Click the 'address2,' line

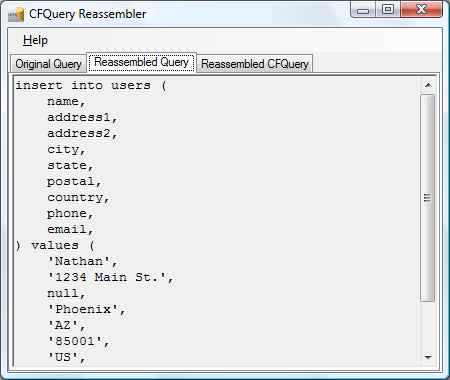[x=82, y=133]
